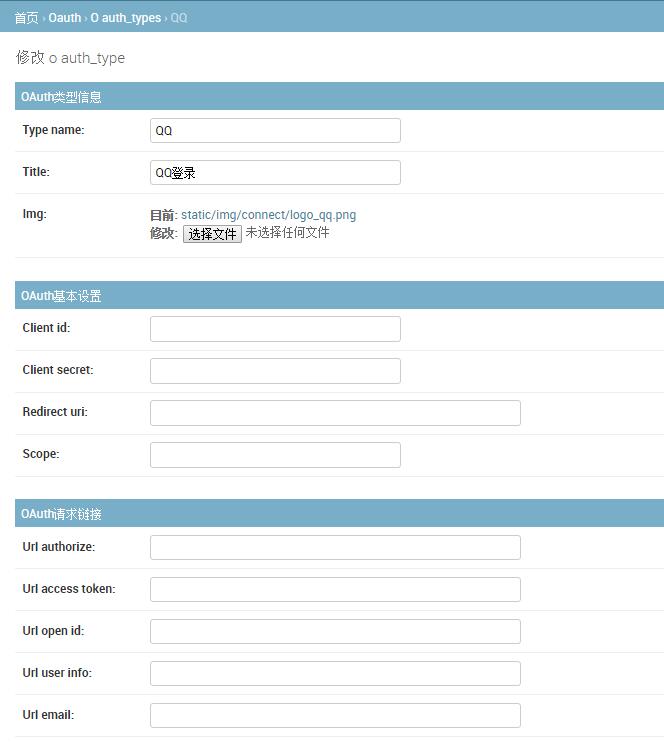664x743 pixels.
Task: Click the Url open id field
Action: pyautogui.click(x=335, y=631)
